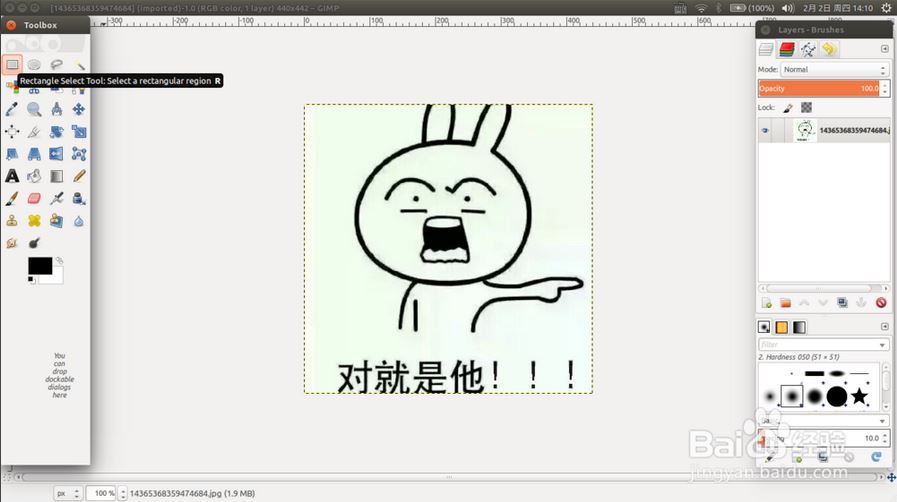Open the layer Mode dropdown
This screenshot has width=897, height=502.
pos(835,69)
